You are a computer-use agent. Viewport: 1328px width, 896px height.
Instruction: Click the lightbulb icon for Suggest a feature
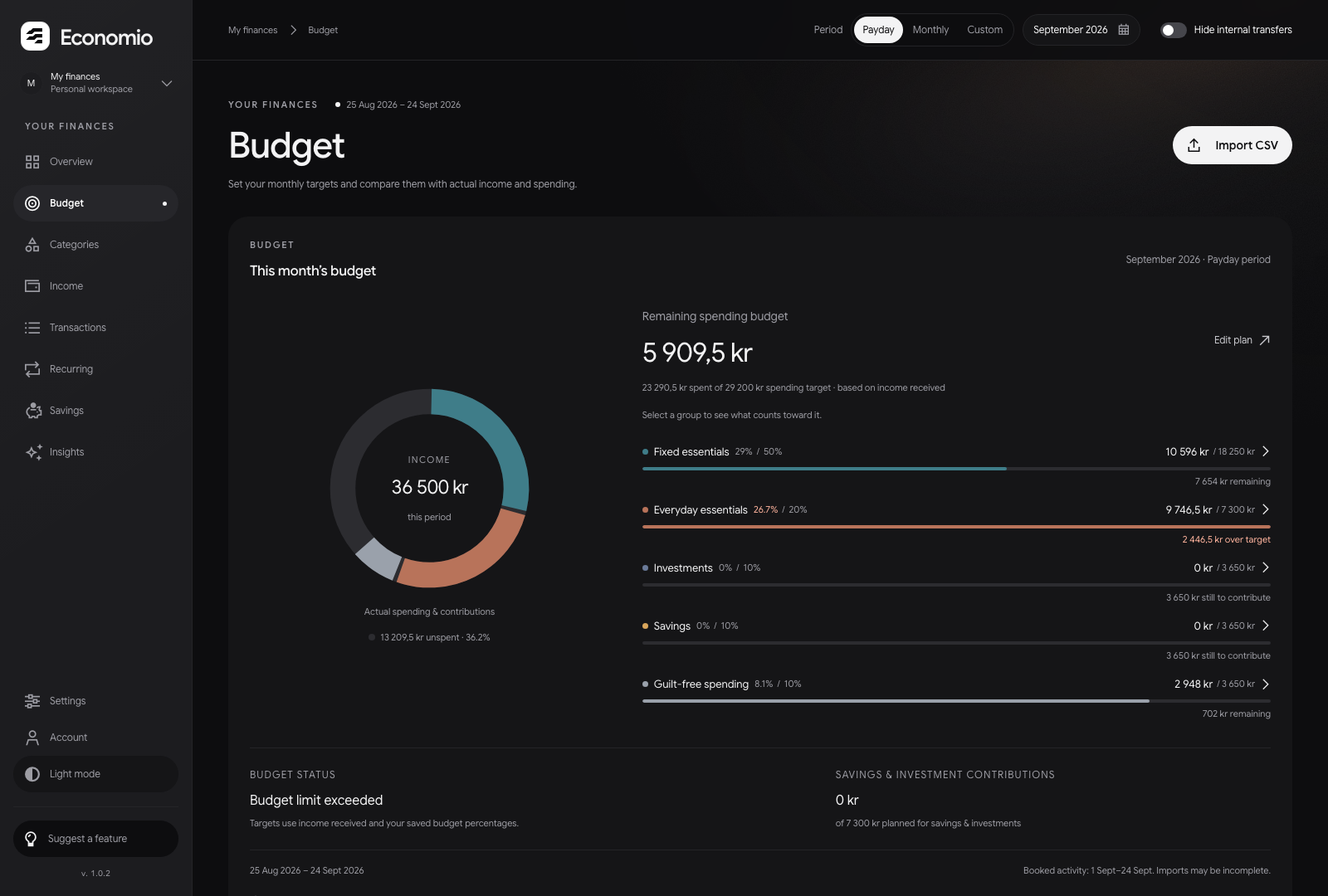[31, 839]
